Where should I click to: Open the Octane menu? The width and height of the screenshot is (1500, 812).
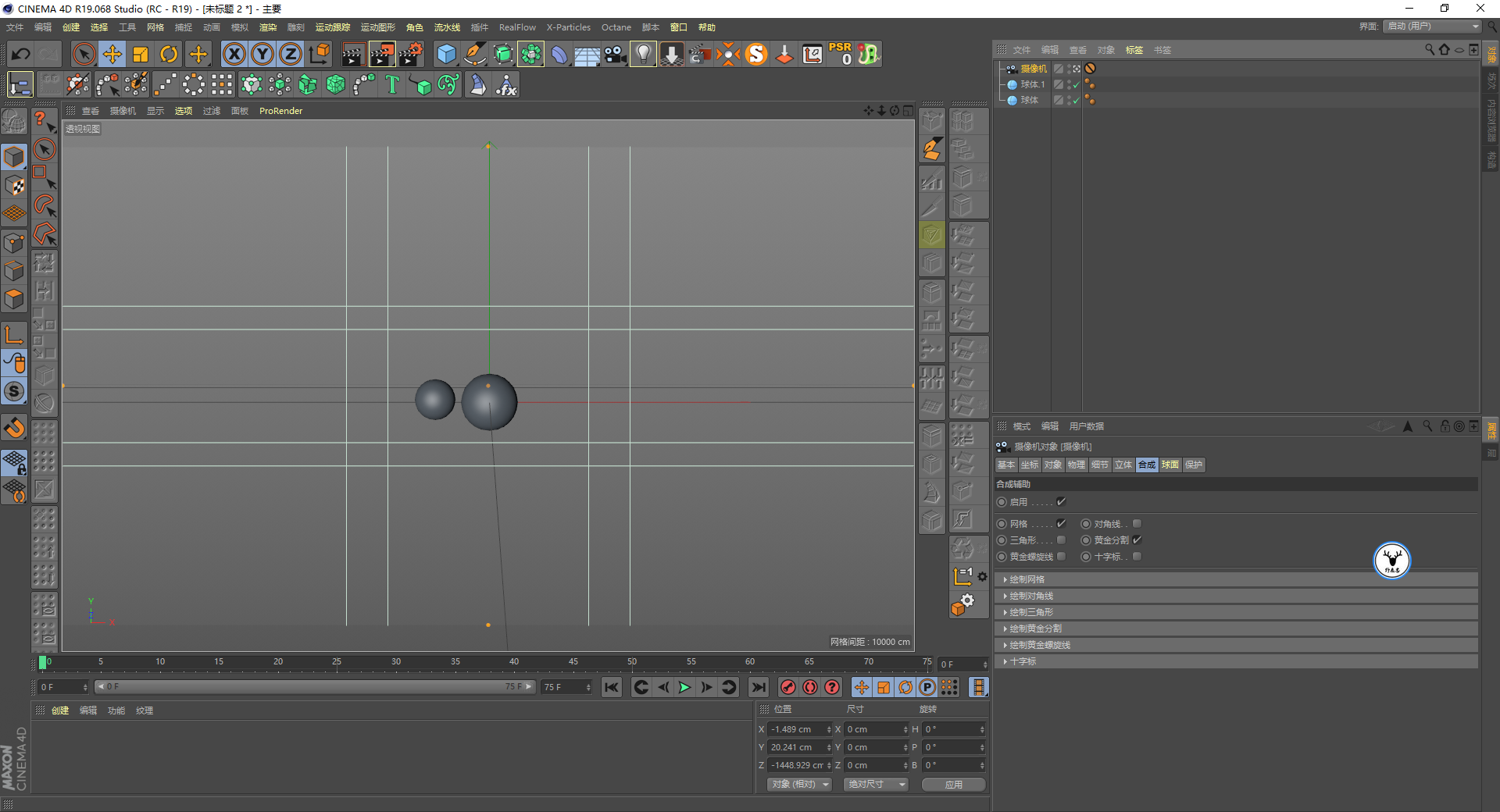point(616,27)
